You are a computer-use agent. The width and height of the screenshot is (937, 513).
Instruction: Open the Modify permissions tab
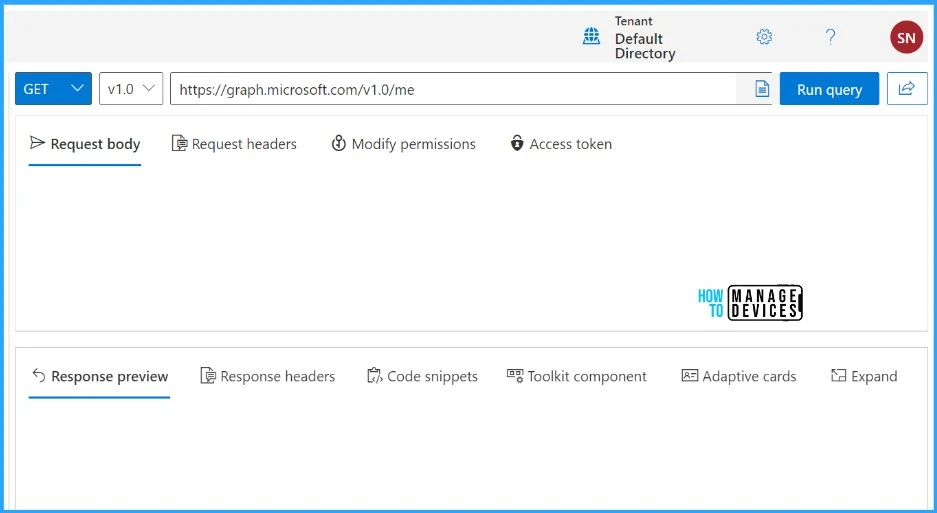pyautogui.click(x=403, y=144)
